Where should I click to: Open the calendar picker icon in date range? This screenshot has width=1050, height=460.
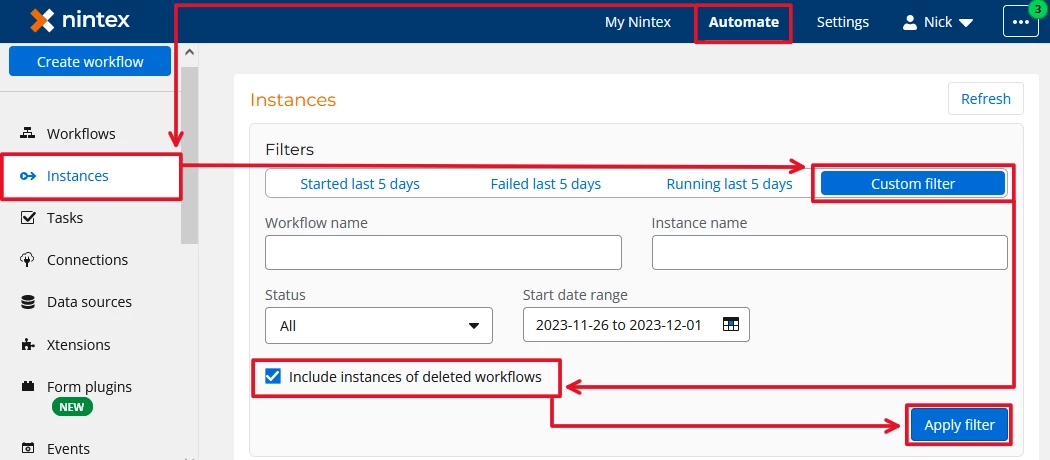point(731,325)
